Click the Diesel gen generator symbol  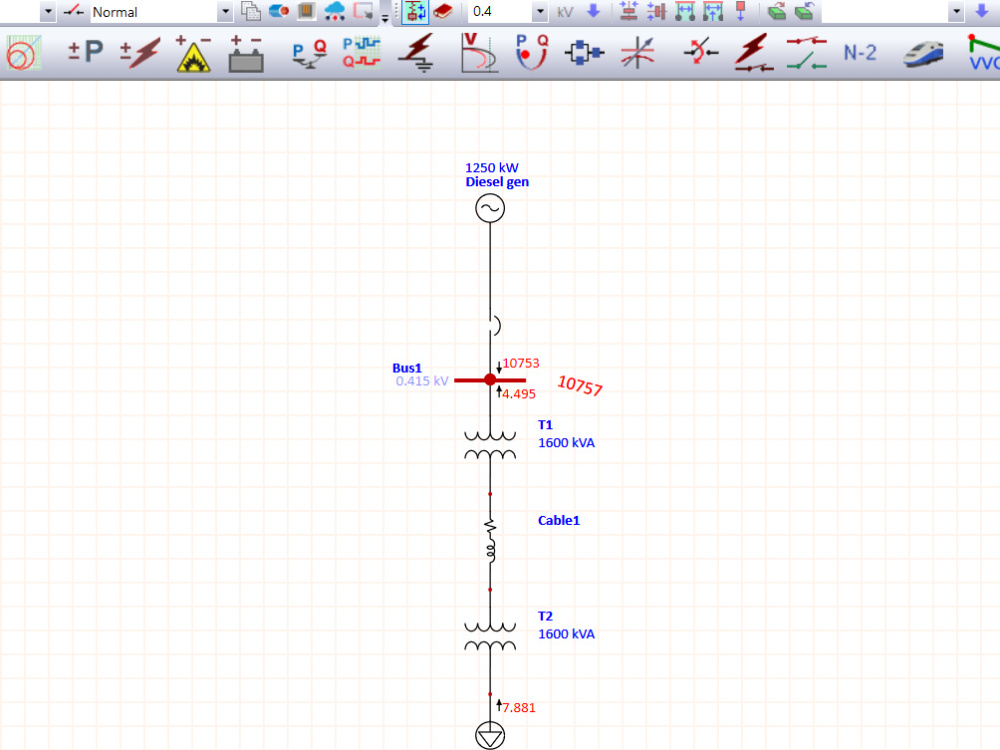pos(490,207)
